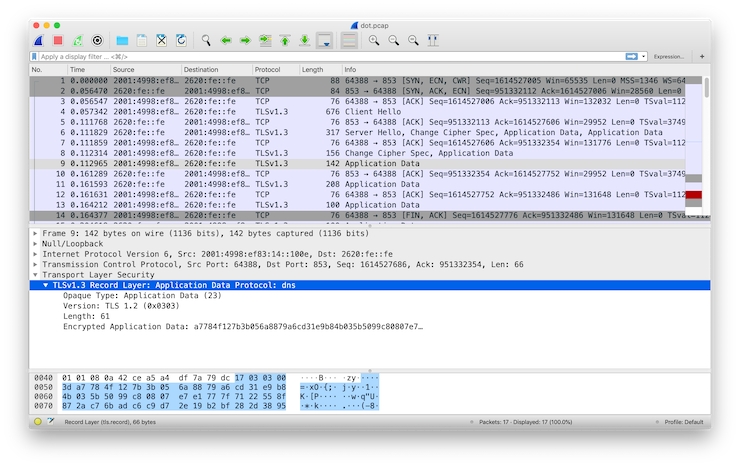Image resolution: width=740 pixels, height=467 pixels.
Task: Open display filter history dropdown
Action: pyautogui.click(x=643, y=57)
